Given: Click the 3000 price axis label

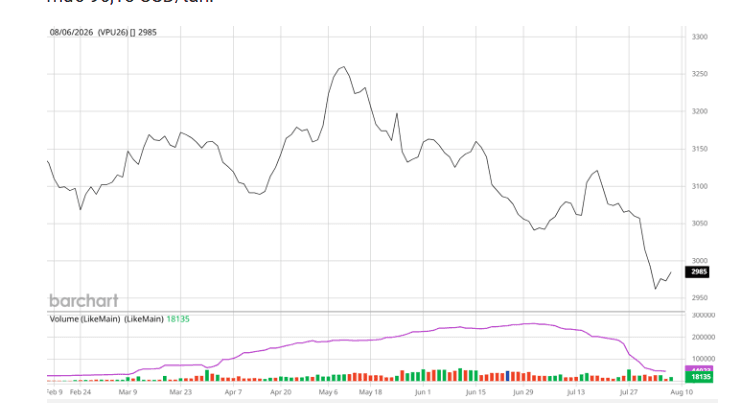Looking at the screenshot, I should [699, 261].
